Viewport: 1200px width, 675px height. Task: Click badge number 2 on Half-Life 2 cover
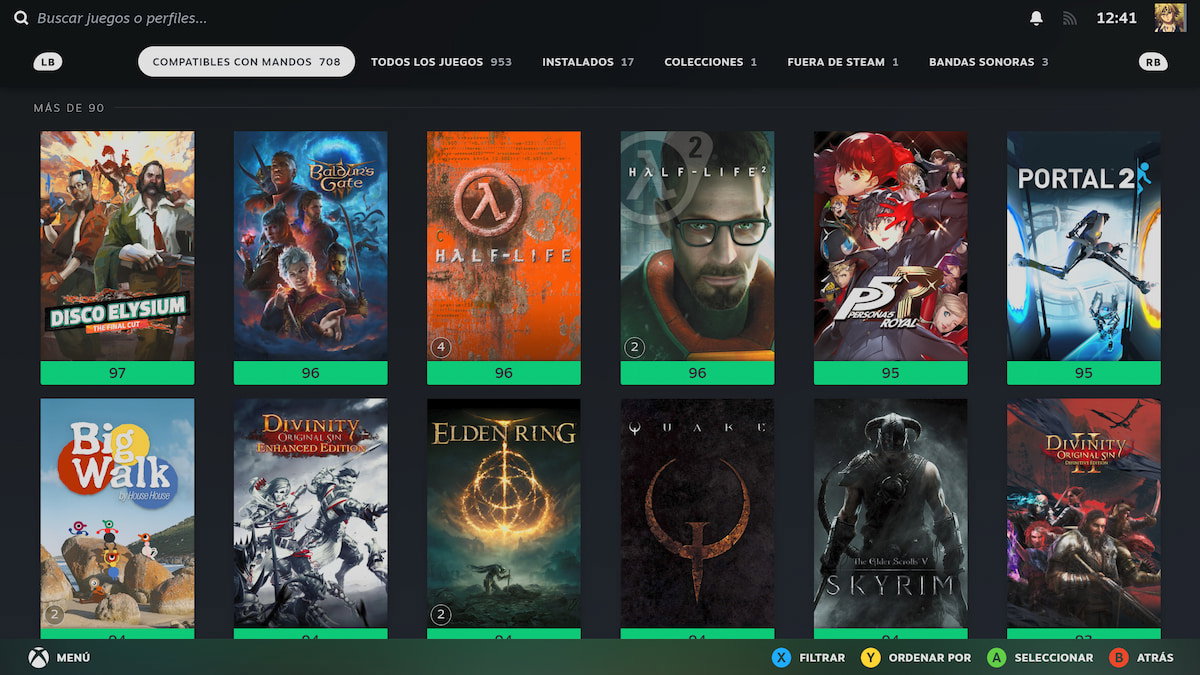click(x=634, y=347)
